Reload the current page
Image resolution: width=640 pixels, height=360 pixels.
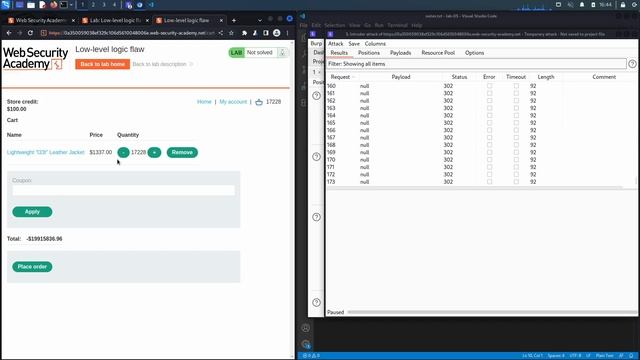(x=30, y=33)
